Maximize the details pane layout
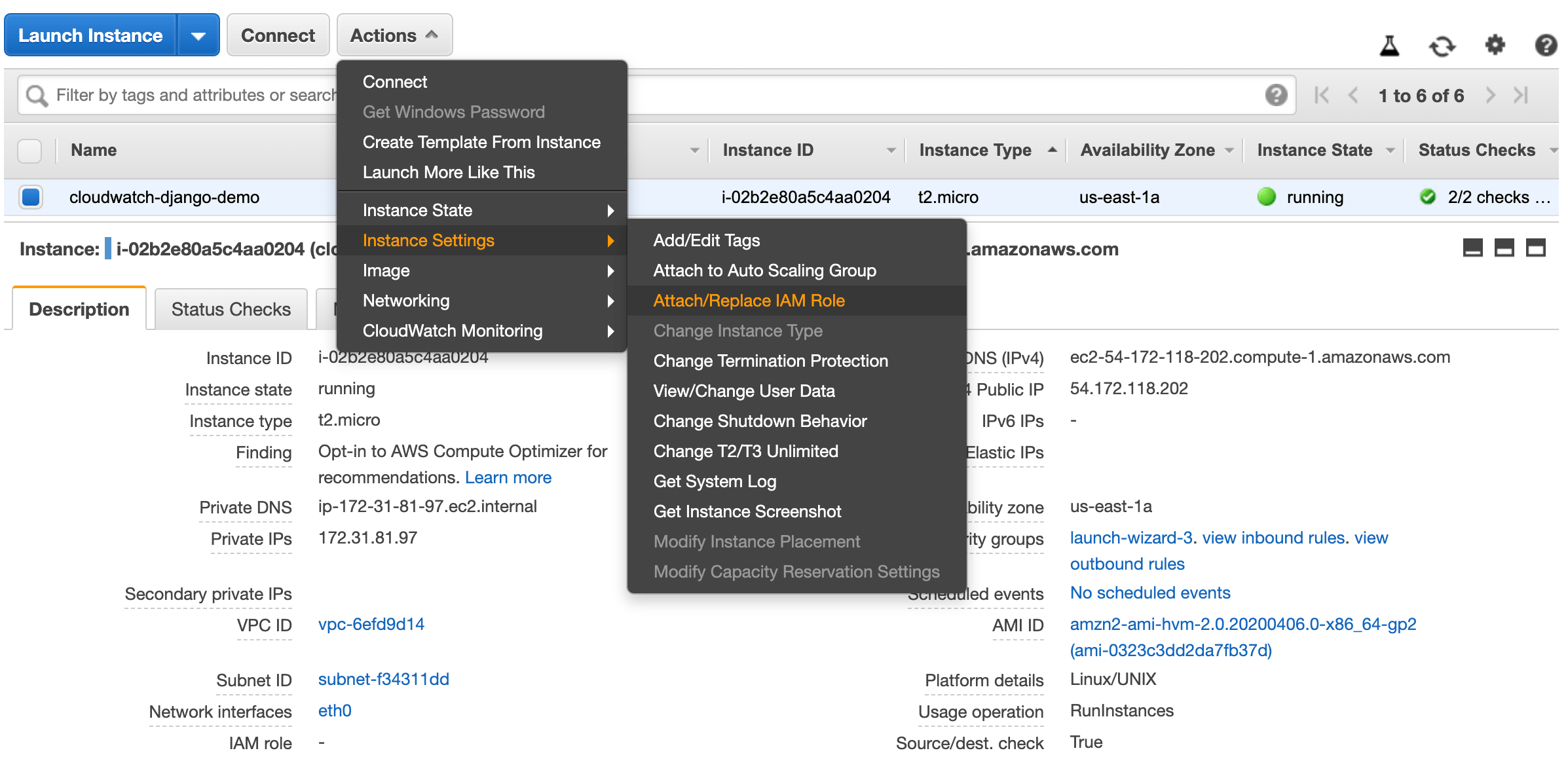This screenshot has height=757, width=1568. pos(1535,248)
